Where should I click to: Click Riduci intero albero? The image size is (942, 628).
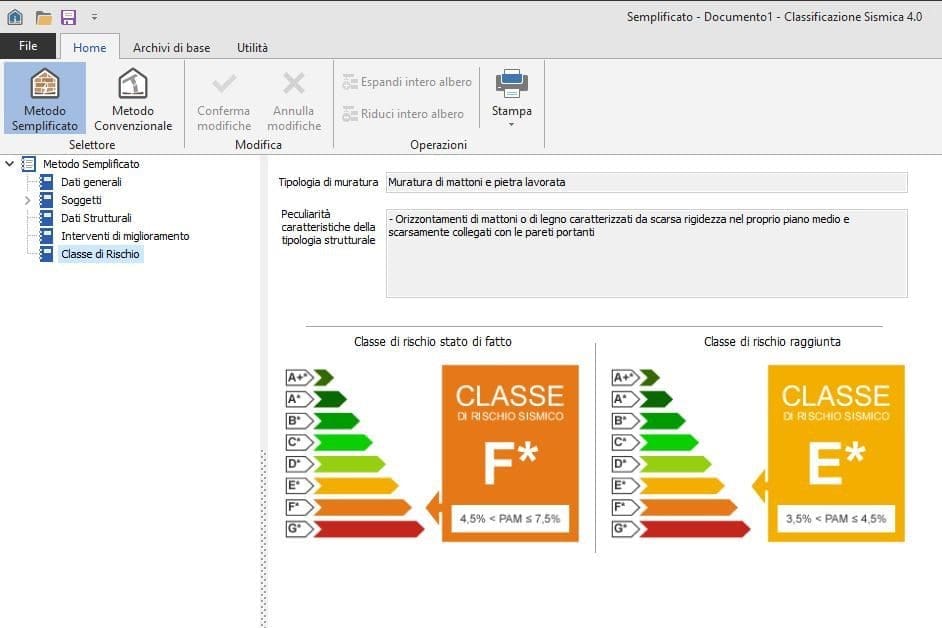point(403,114)
